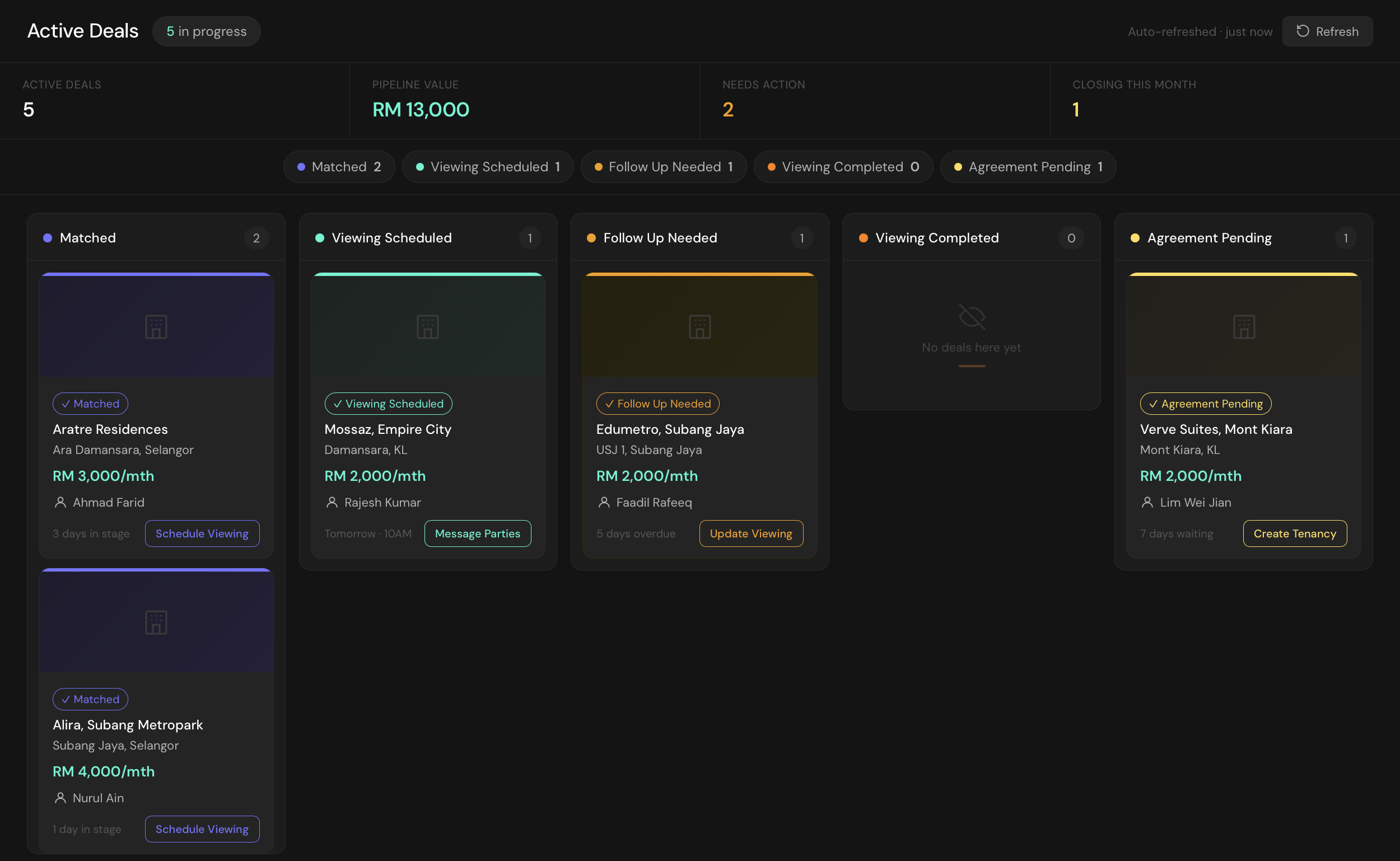This screenshot has height=861, width=1400.
Task: Select the Matched stage filter chip
Action: pos(339,167)
